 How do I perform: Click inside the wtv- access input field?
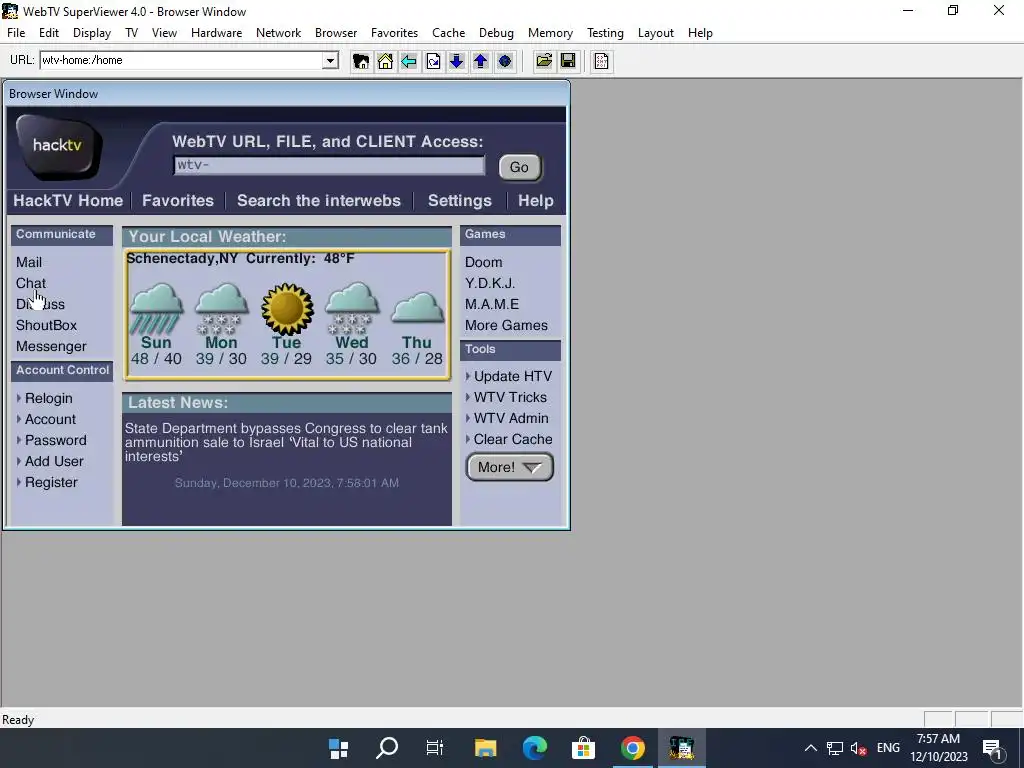pyautogui.click(x=329, y=165)
